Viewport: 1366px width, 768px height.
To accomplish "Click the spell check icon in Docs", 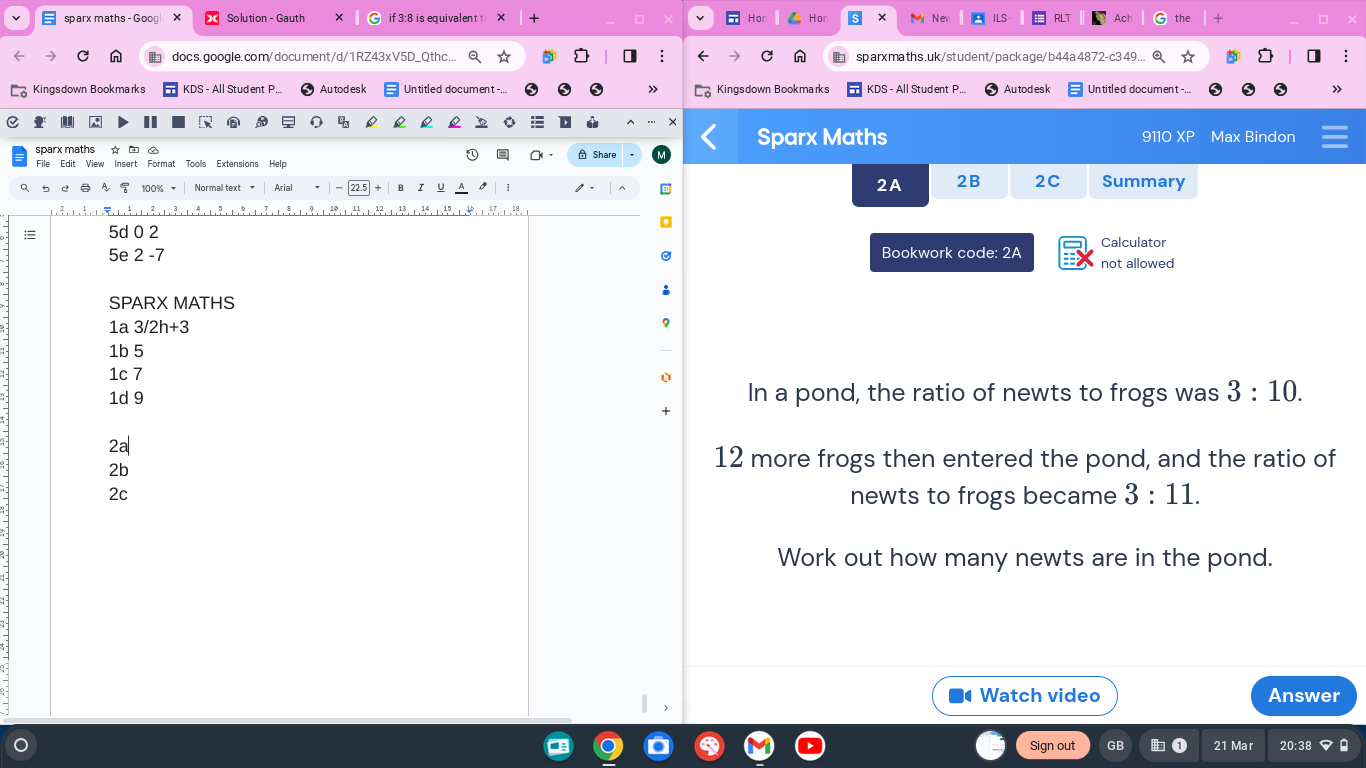I will pos(105,188).
